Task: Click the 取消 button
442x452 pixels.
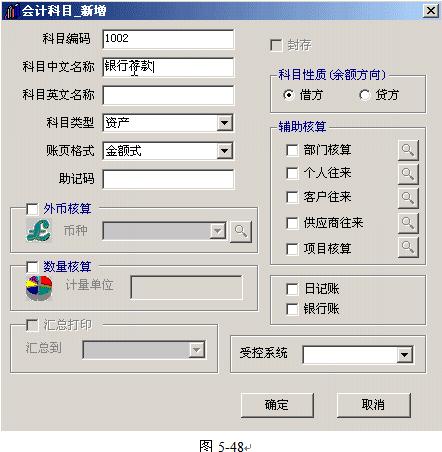Action: coord(374,405)
